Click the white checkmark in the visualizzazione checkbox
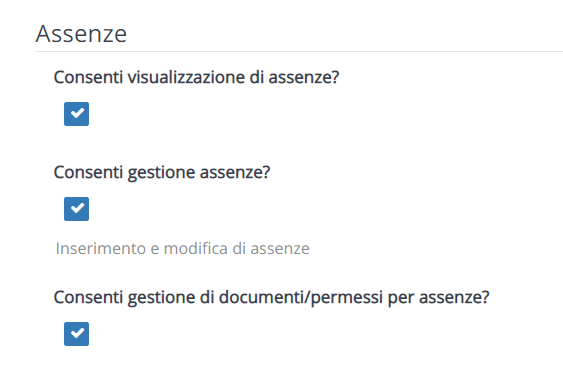The width and height of the screenshot is (563, 388). pyautogui.click(x=77, y=113)
